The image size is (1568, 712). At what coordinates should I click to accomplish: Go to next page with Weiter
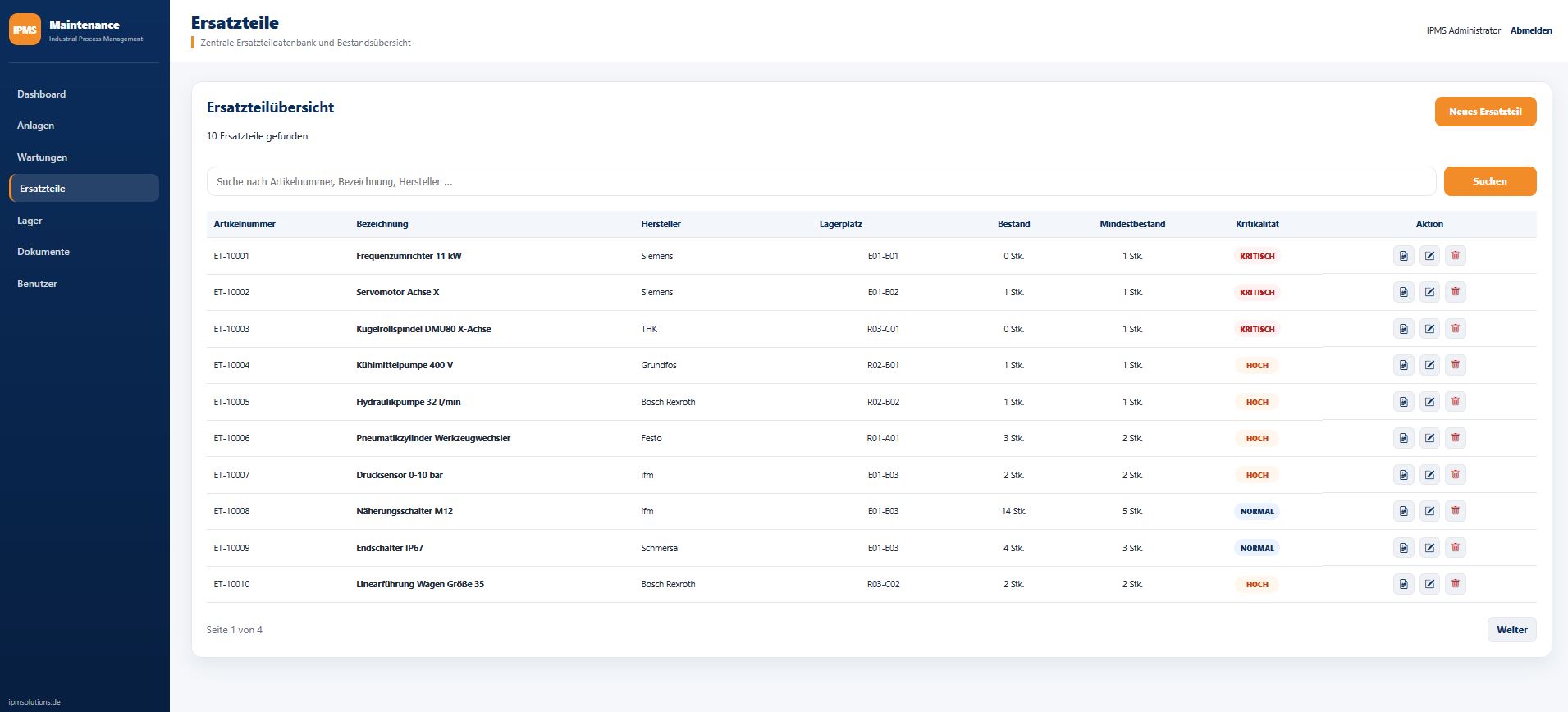pyautogui.click(x=1511, y=630)
